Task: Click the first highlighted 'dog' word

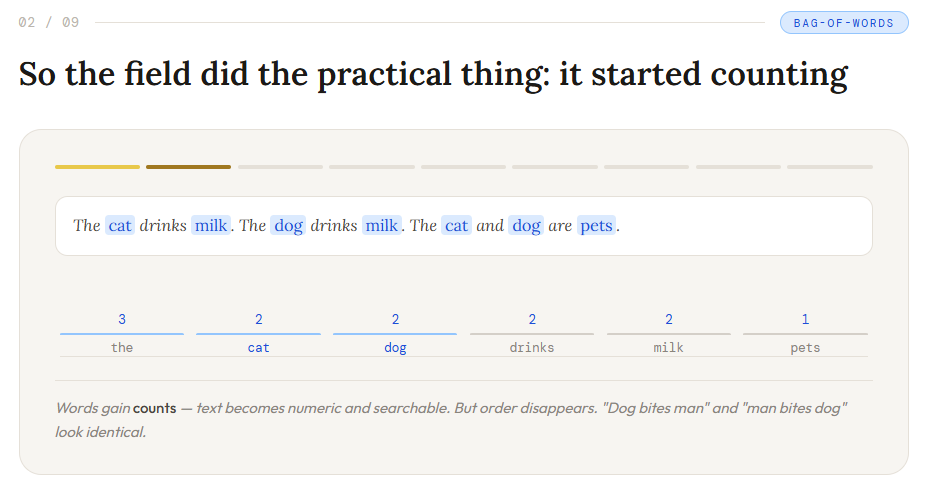Action: [x=288, y=226]
